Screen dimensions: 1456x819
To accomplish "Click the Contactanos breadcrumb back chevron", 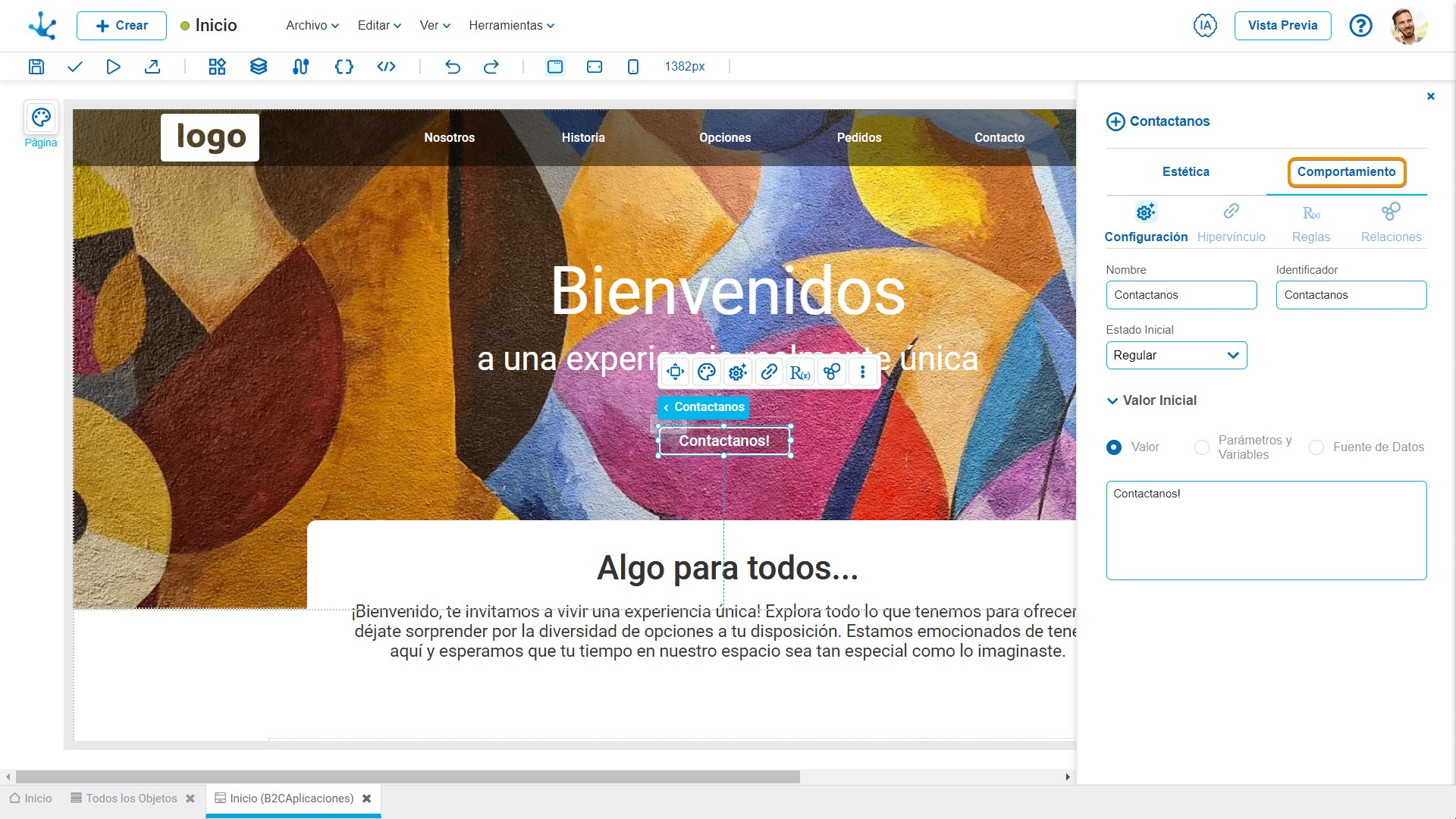I will coord(666,407).
